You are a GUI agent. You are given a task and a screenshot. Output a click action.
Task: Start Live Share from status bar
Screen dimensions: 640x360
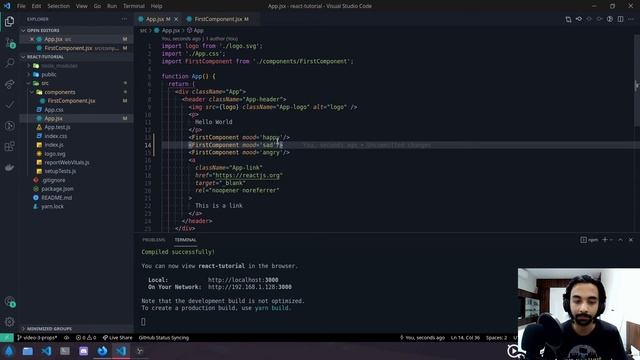[x=118, y=338]
